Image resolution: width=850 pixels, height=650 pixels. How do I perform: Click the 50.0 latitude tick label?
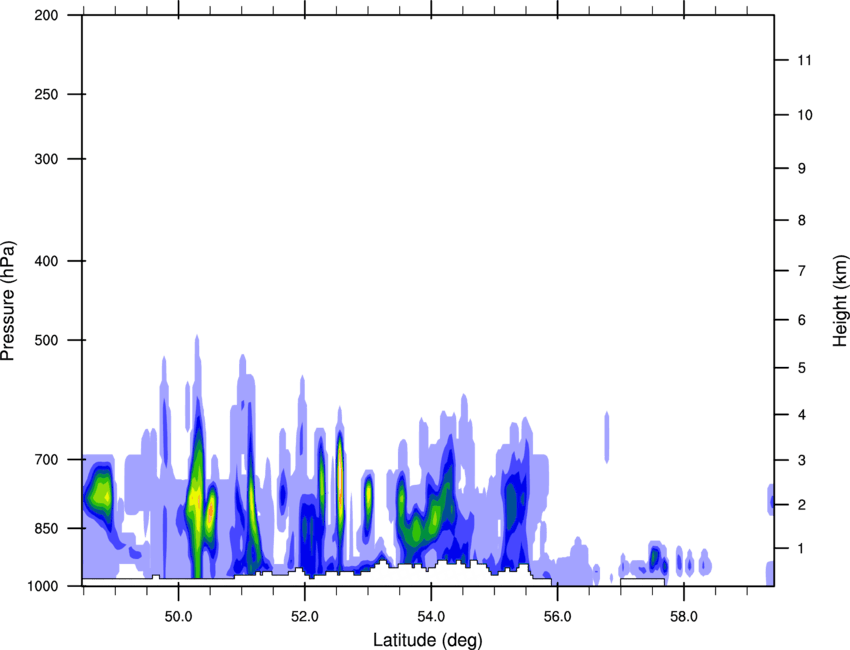coord(178,617)
